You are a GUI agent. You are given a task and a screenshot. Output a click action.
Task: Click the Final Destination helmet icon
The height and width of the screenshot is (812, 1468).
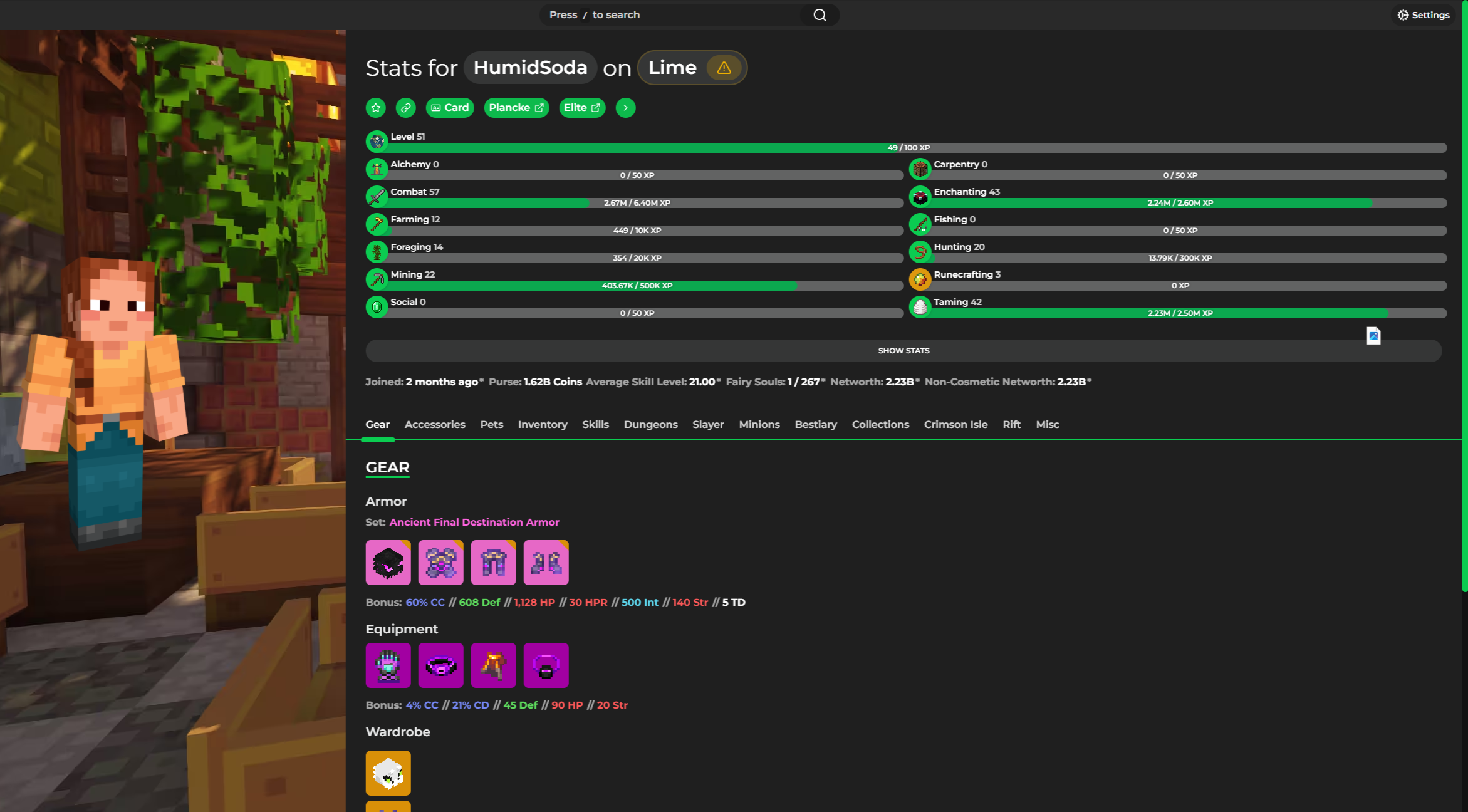pos(388,563)
